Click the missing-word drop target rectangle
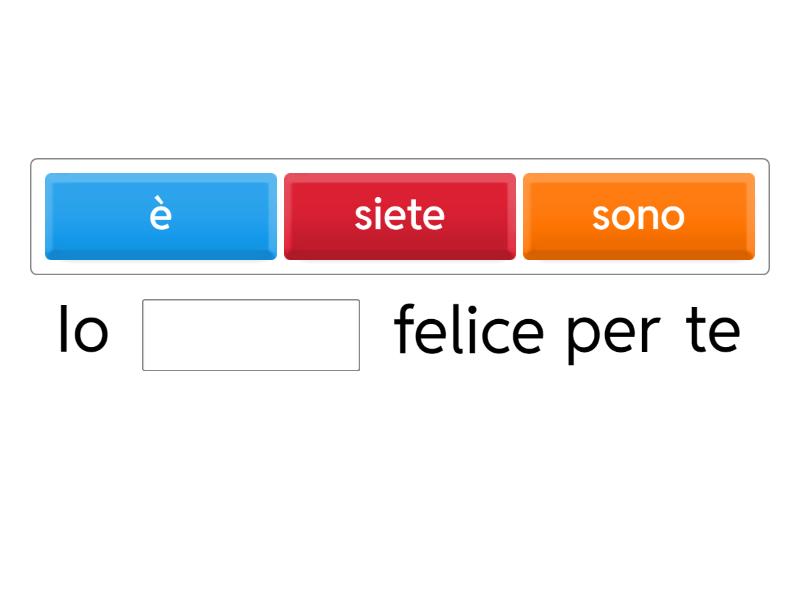800x600 pixels. (251, 335)
